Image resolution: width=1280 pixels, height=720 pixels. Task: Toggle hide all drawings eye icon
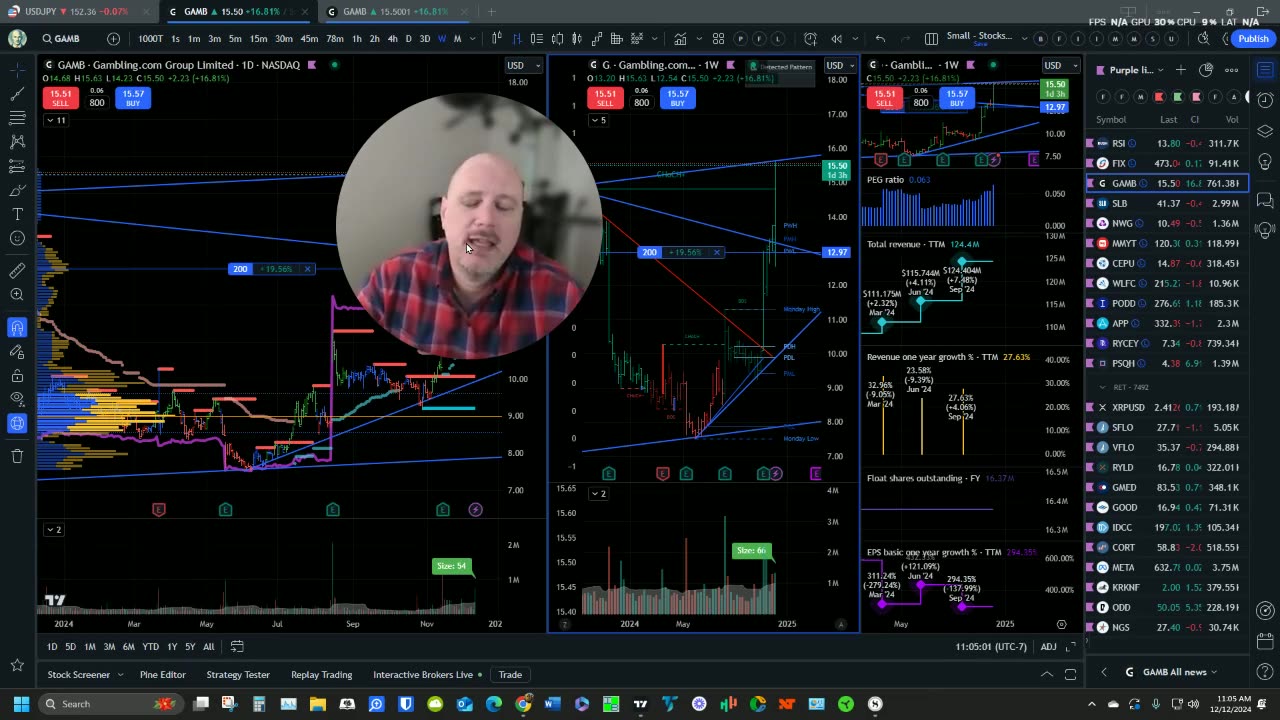click(x=17, y=399)
